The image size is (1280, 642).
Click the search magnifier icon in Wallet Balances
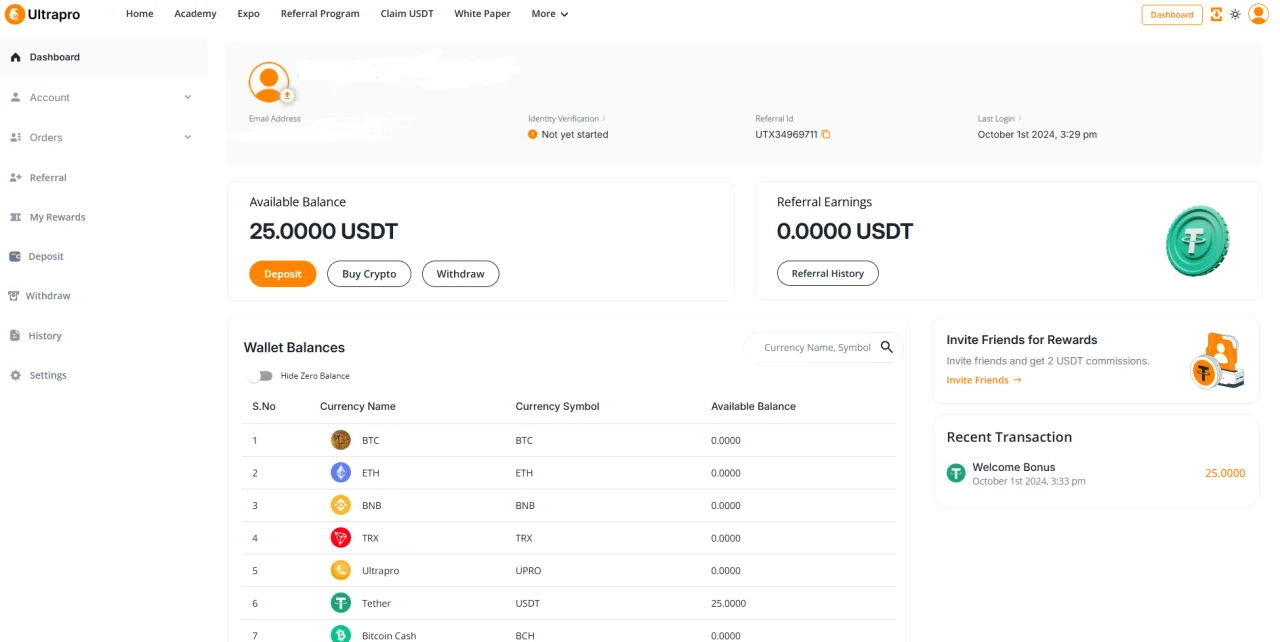click(x=887, y=347)
